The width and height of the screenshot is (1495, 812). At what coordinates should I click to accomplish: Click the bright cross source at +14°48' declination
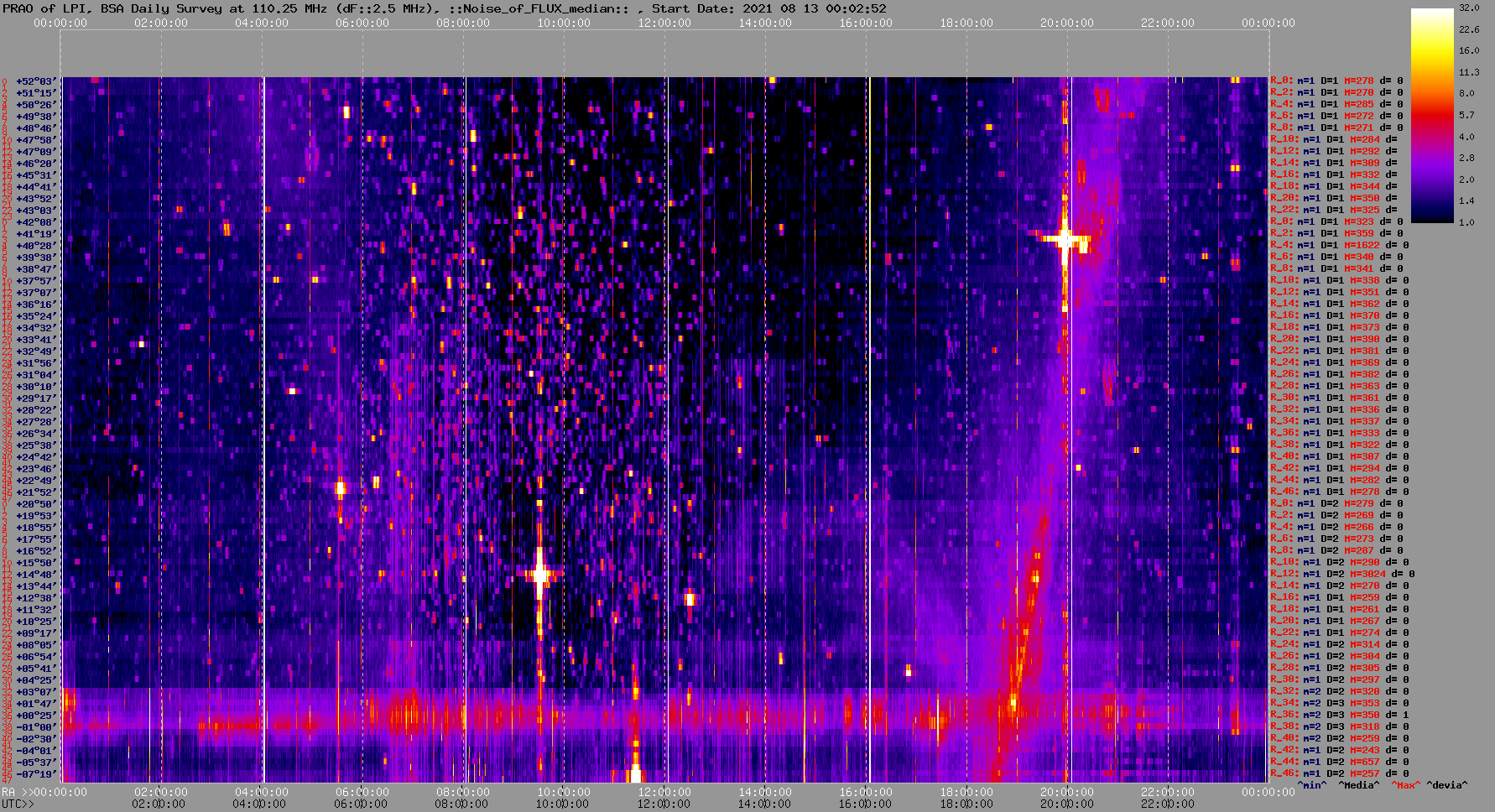540,575
